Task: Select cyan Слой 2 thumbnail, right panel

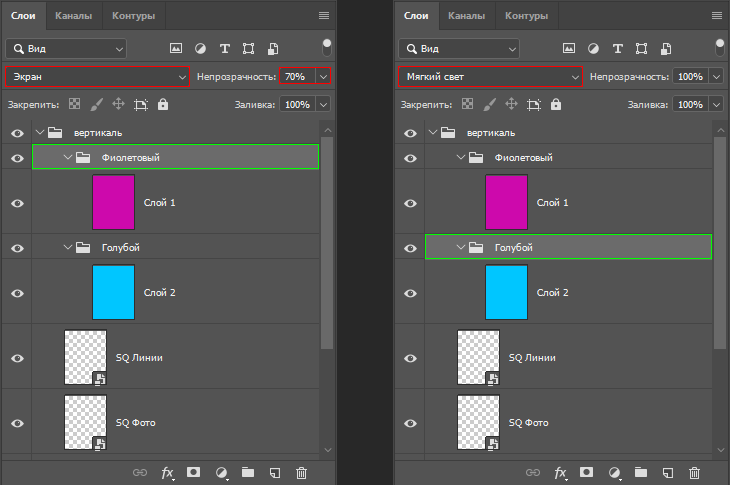Action: 507,292
